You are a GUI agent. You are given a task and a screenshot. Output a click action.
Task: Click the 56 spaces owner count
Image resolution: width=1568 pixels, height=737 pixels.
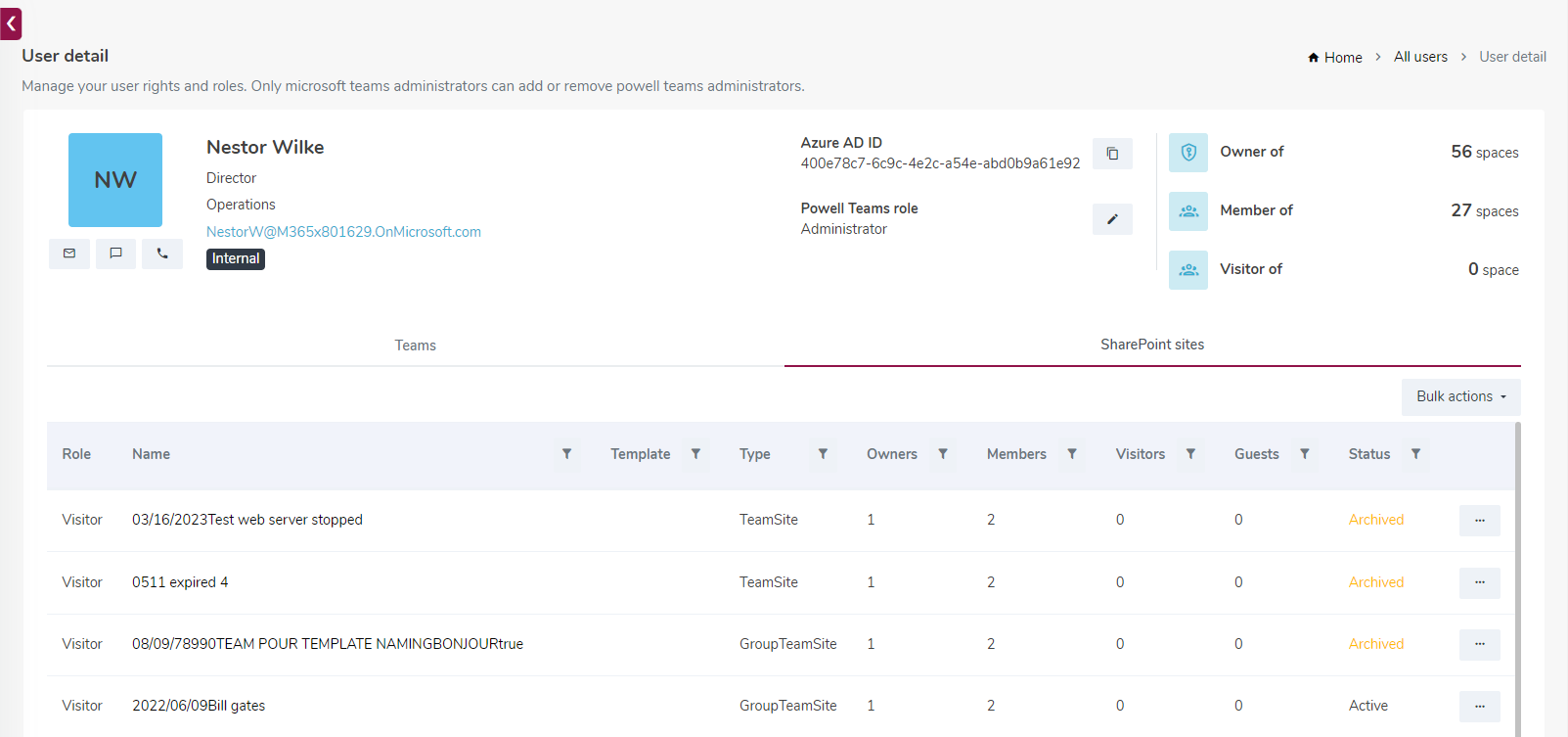click(1485, 152)
